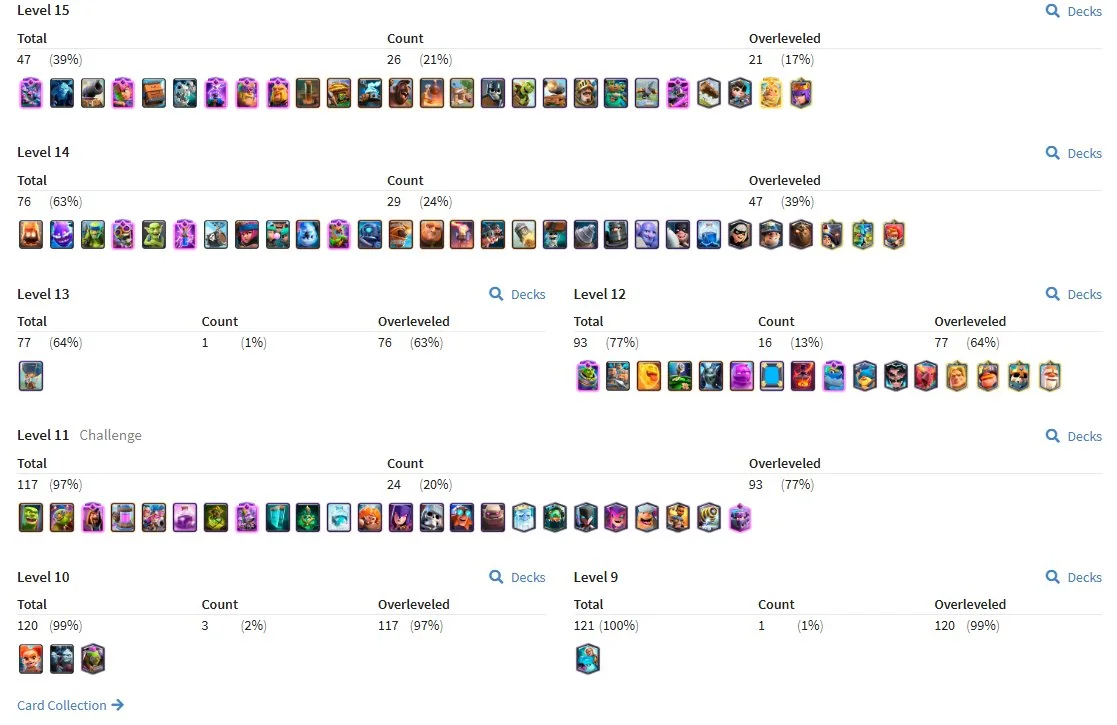Image resolution: width=1117 pixels, height=725 pixels.
Task: Select the purple Elixir Golem card in Level 12
Action: coord(741,376)
